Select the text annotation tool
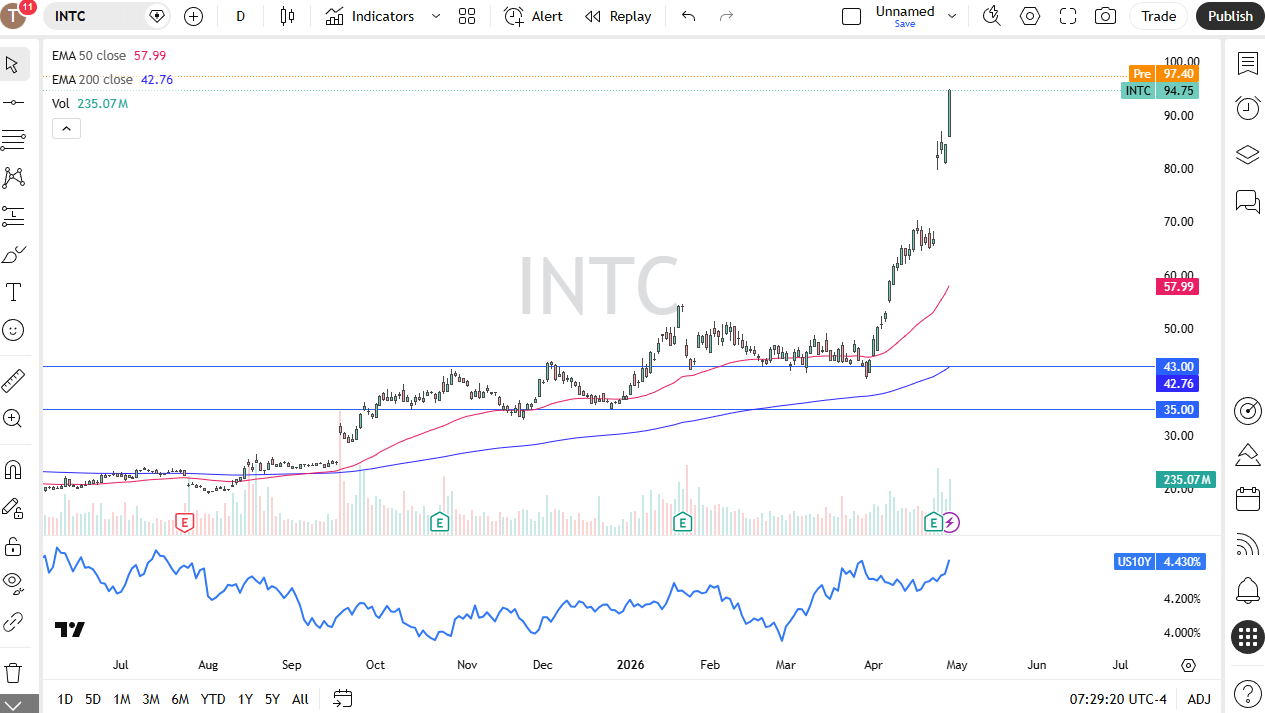The width and height of the screenshot is (1265, 713). 13,292
